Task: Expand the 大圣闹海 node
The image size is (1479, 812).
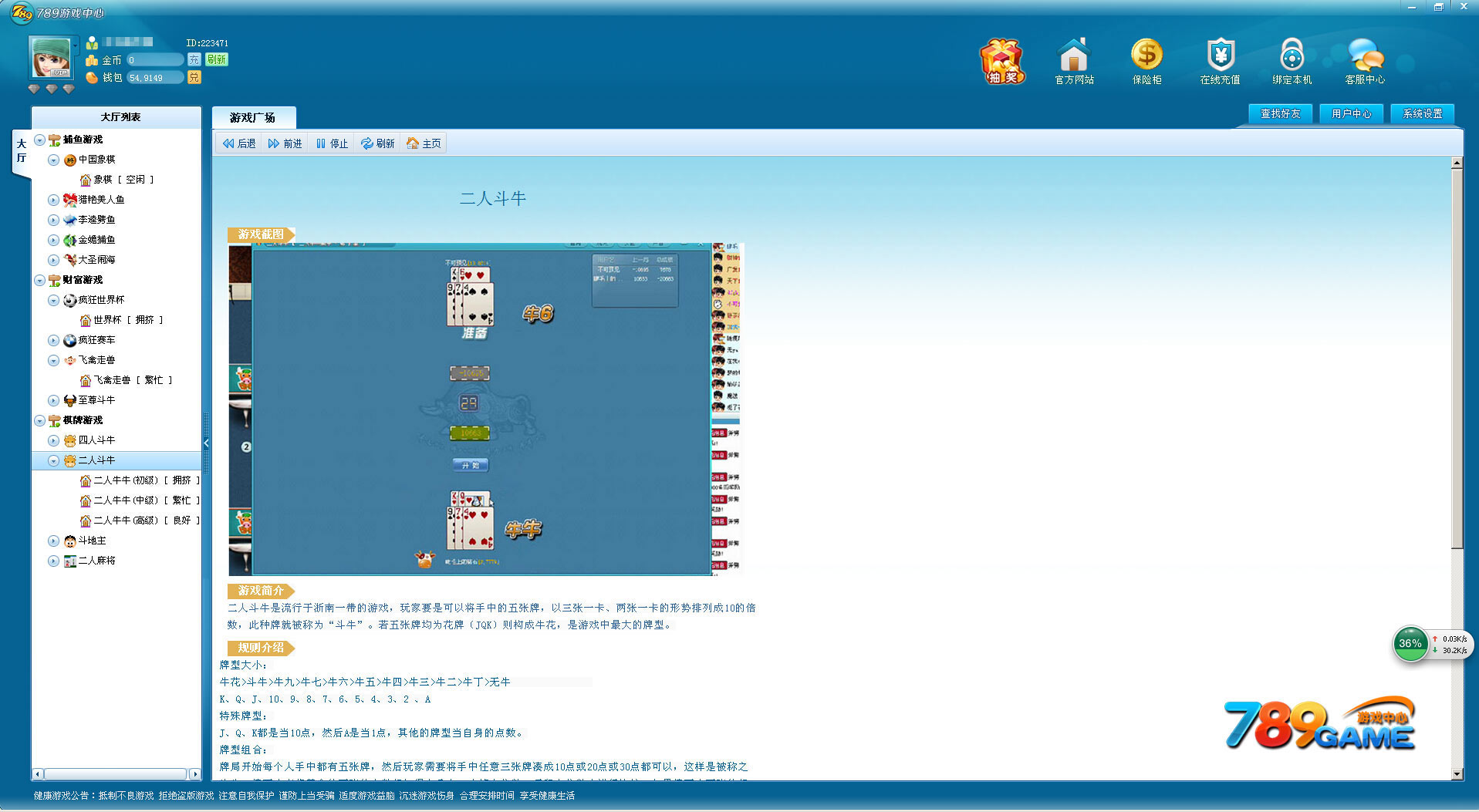Action: (53, 260)
